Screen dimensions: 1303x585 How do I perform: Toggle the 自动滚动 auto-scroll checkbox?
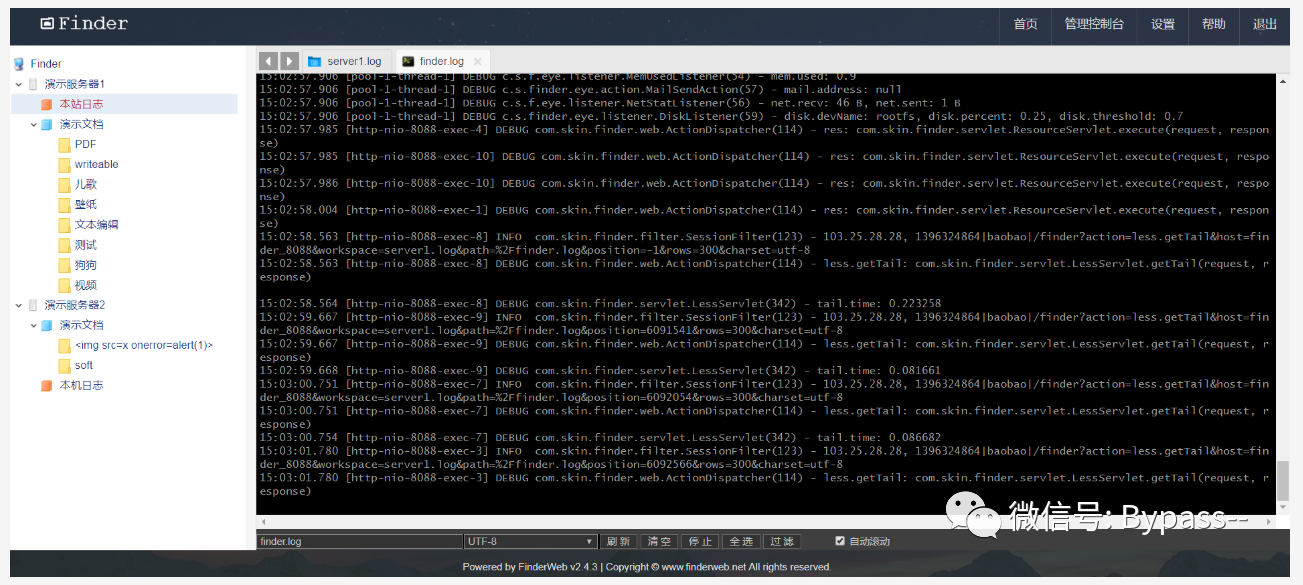tap(840, 541)
